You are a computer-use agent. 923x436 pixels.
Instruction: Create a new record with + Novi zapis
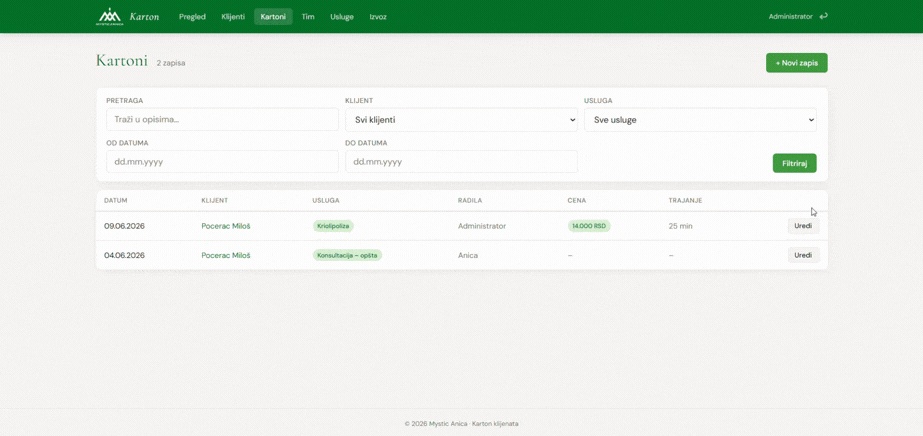(796, 63)
